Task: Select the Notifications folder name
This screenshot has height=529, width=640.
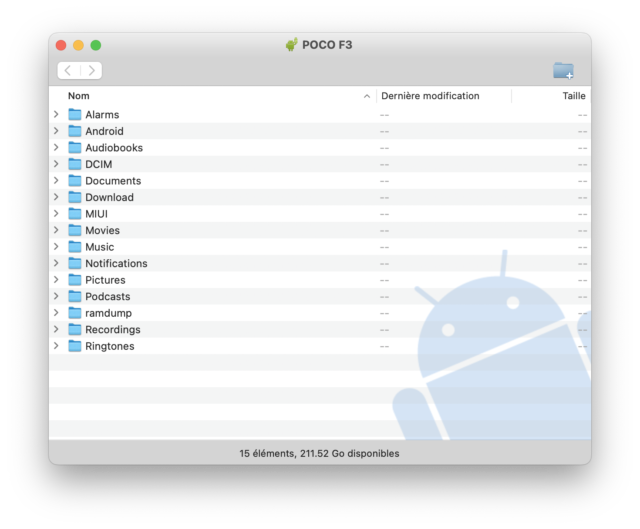Action: tap(116, 263)
